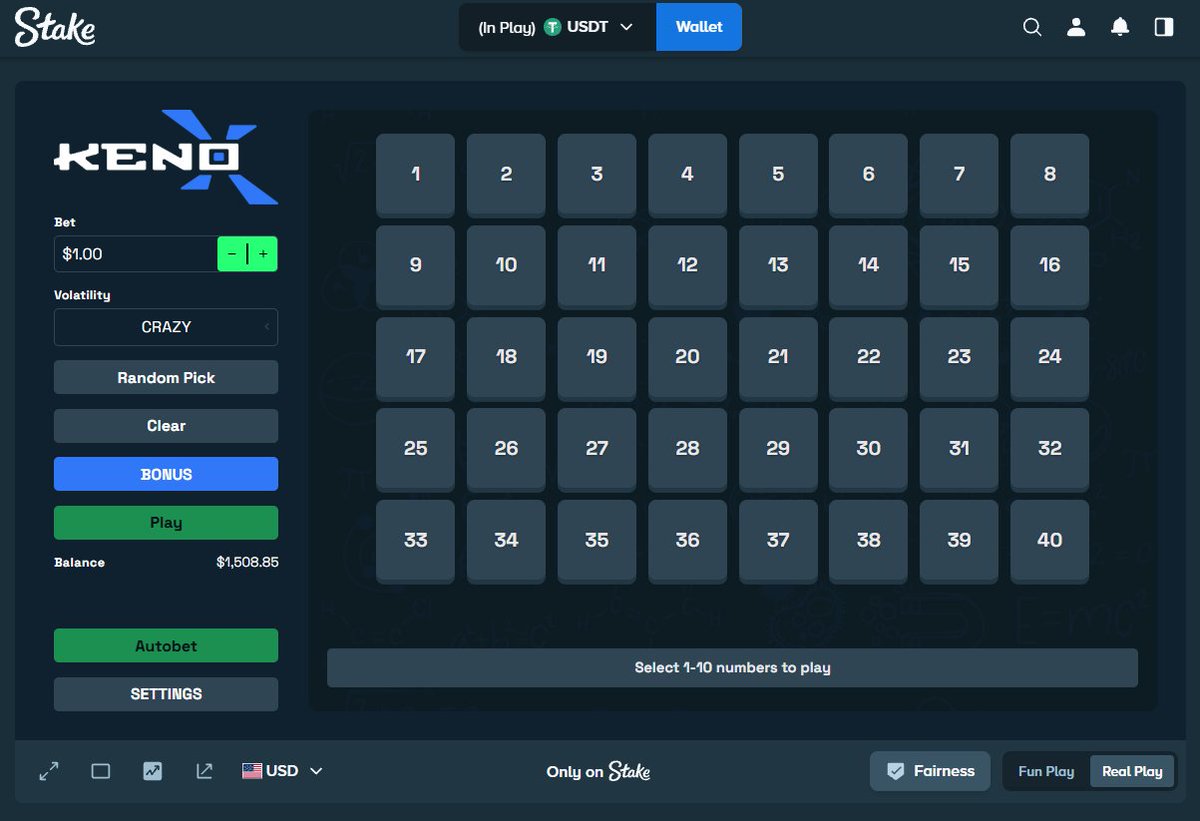Select keno number 25
Screen dimensions: 1200x821
(416, 449)
